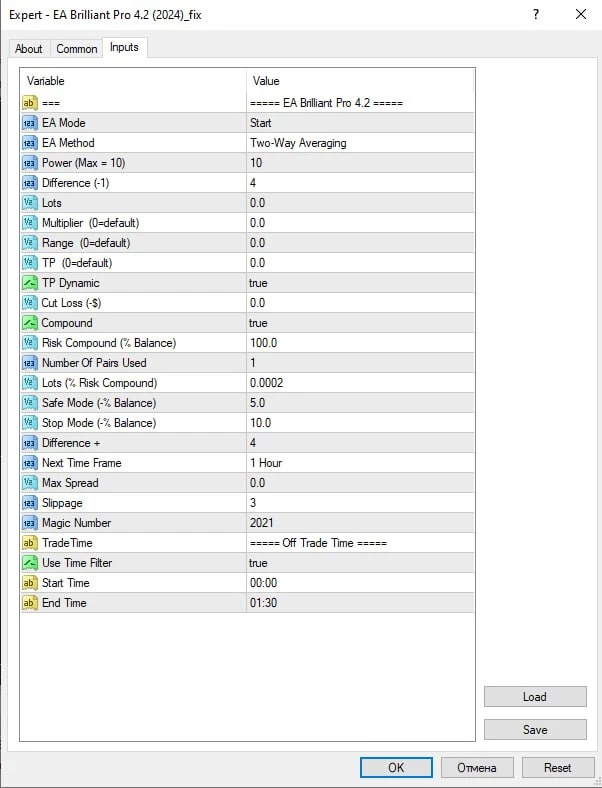Image resolution: width=602 pixels, height=788 pixels.
Task: Click the string icon beside Start Time
Action: (x=30, y=583)
